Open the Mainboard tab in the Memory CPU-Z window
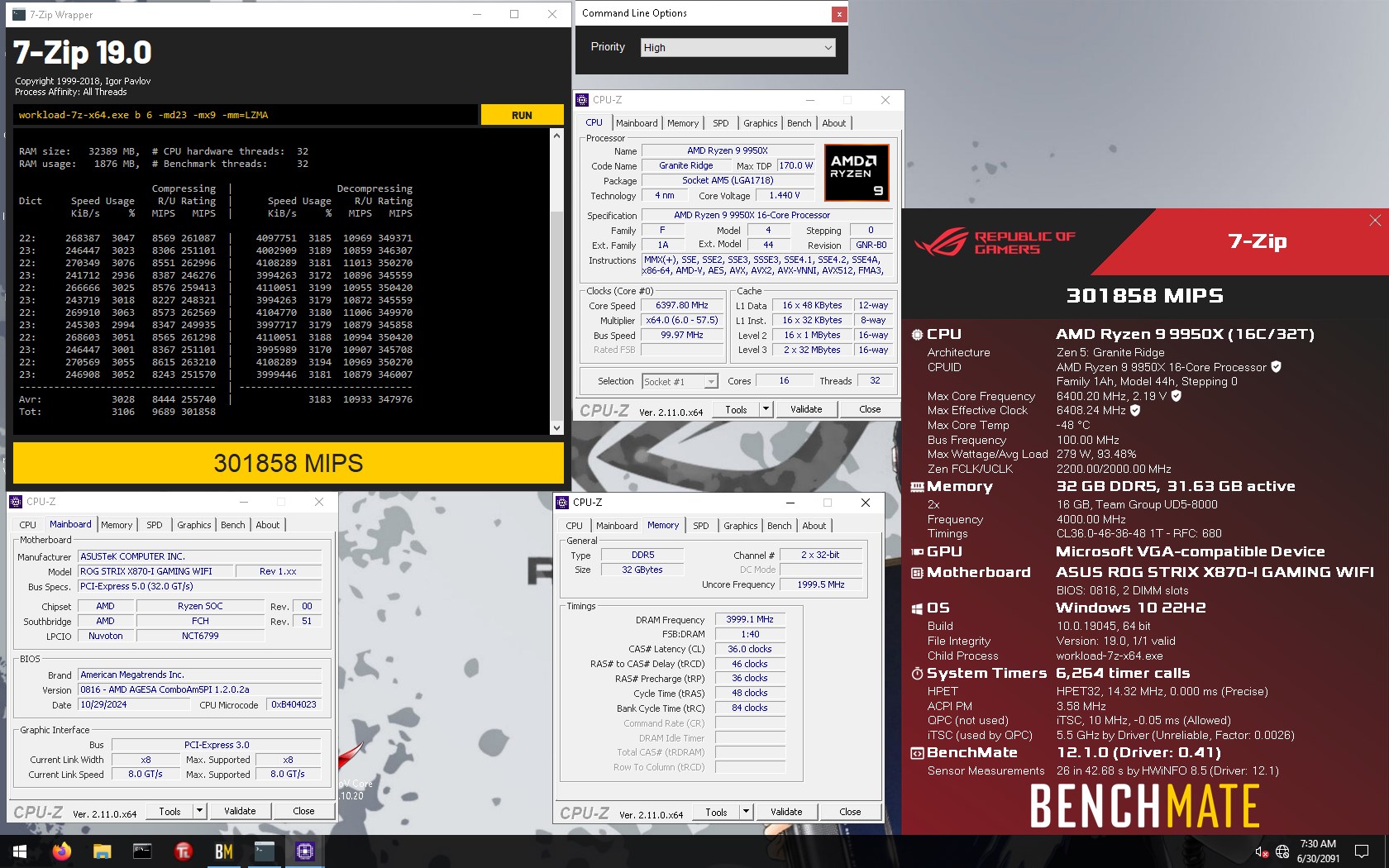The height and width of the screenshot is (868, 1389). (617, 526)
